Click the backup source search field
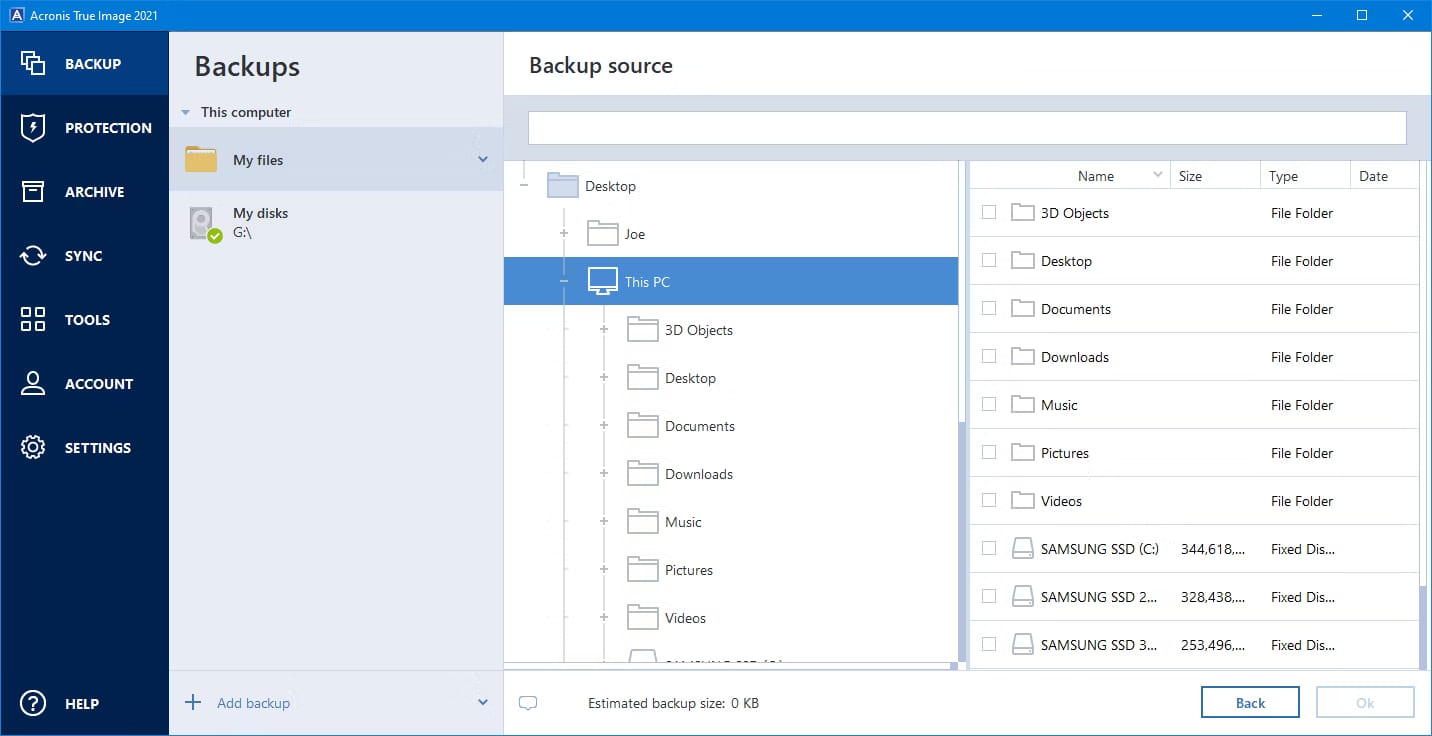This screenshot has height=736, width=1432. [966, 127]
